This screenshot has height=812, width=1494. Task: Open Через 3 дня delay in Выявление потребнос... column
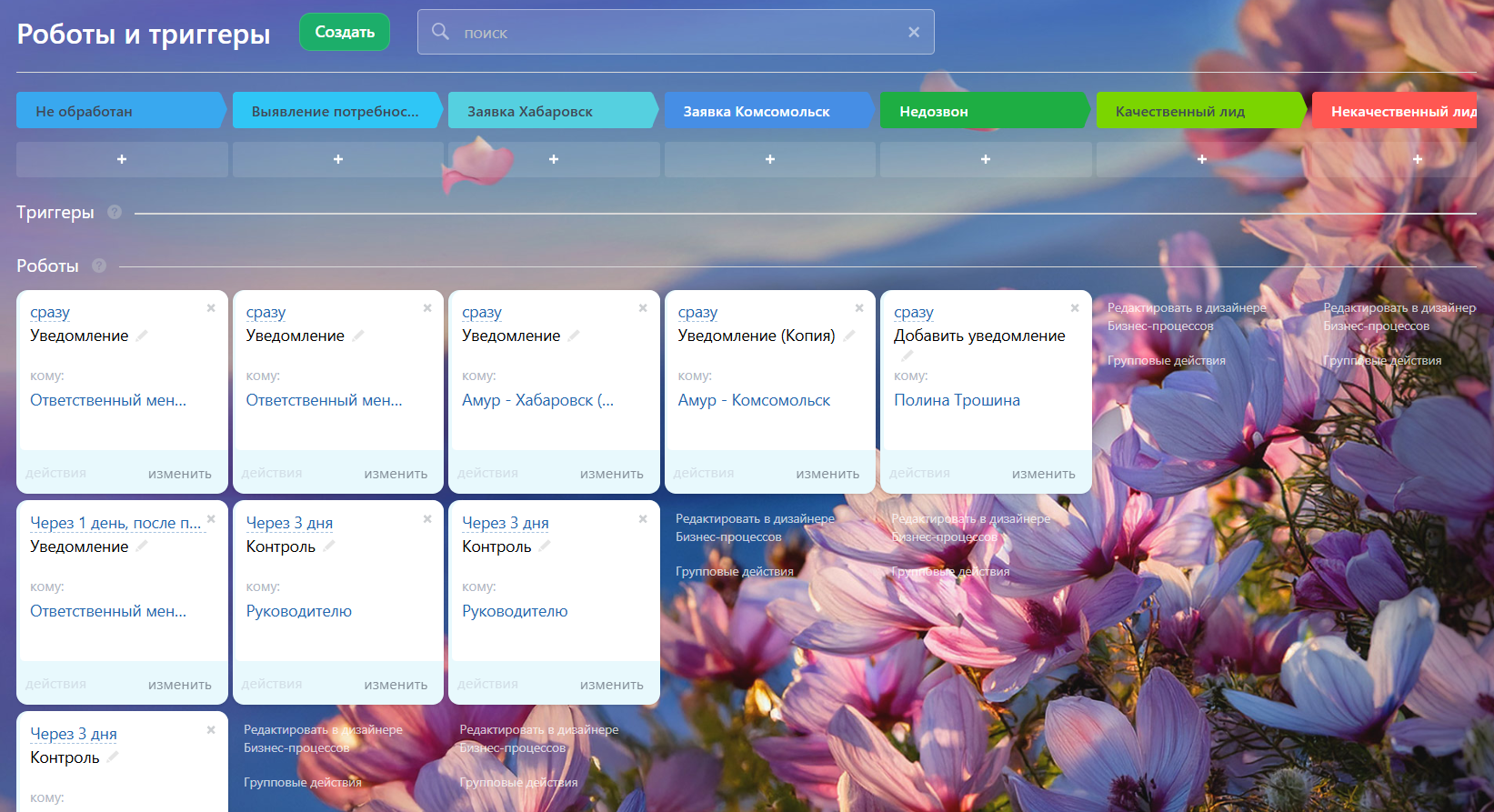(289, 523)
